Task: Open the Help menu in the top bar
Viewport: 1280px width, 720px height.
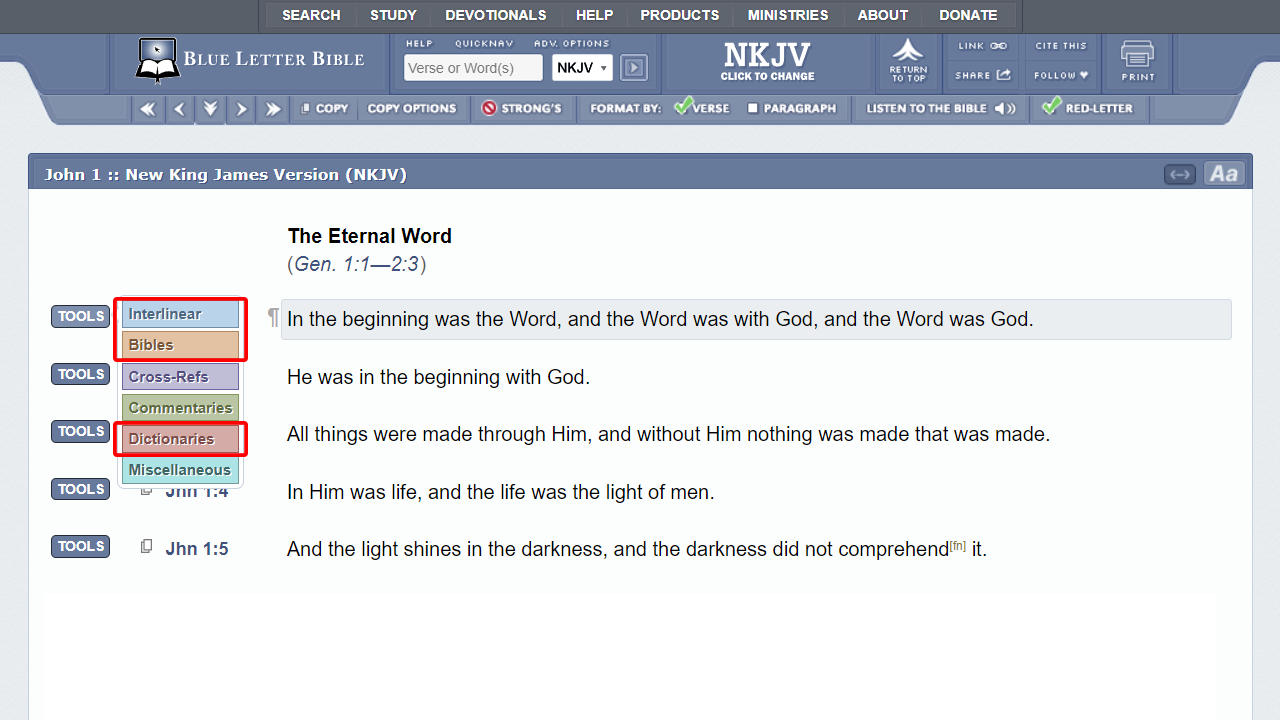Action: 594,15
